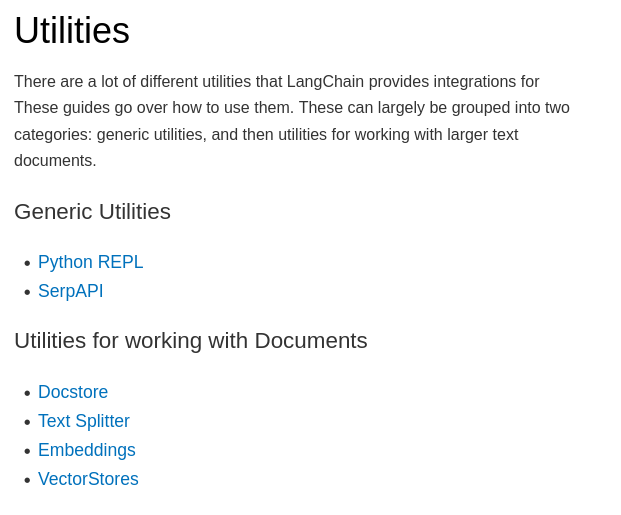
Task: Go to the Docstore guide link
Action: pyautogui.click(x=73, y=392)
